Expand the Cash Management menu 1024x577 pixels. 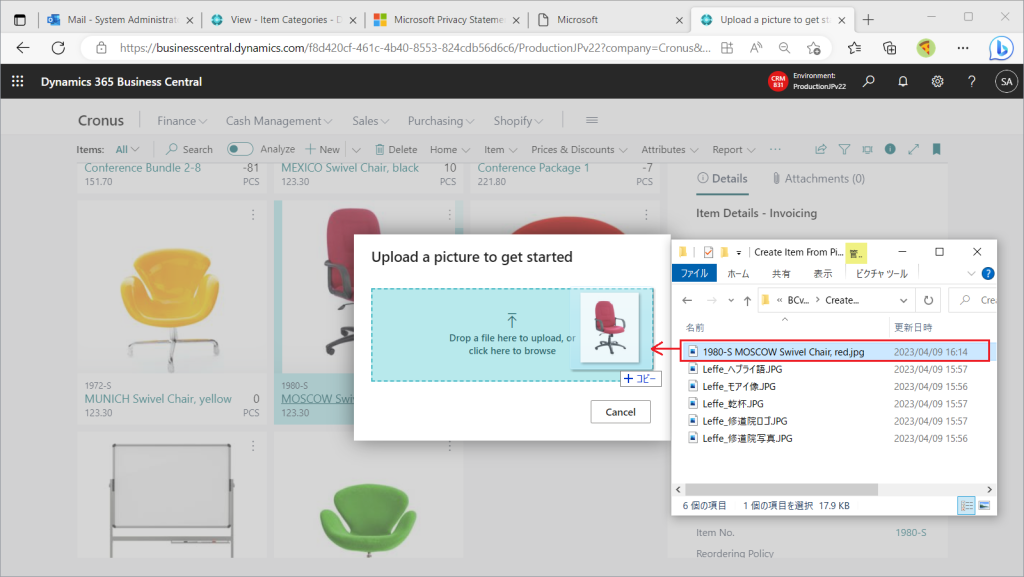coord(279,121)
